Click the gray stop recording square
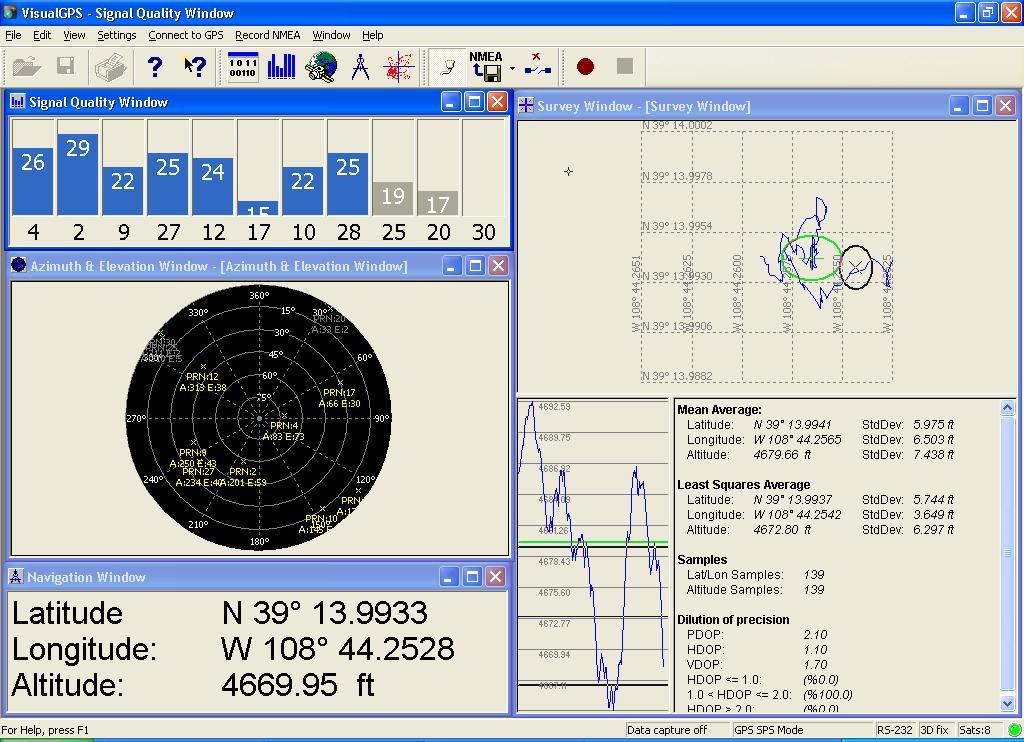 (x=625, y=66)
